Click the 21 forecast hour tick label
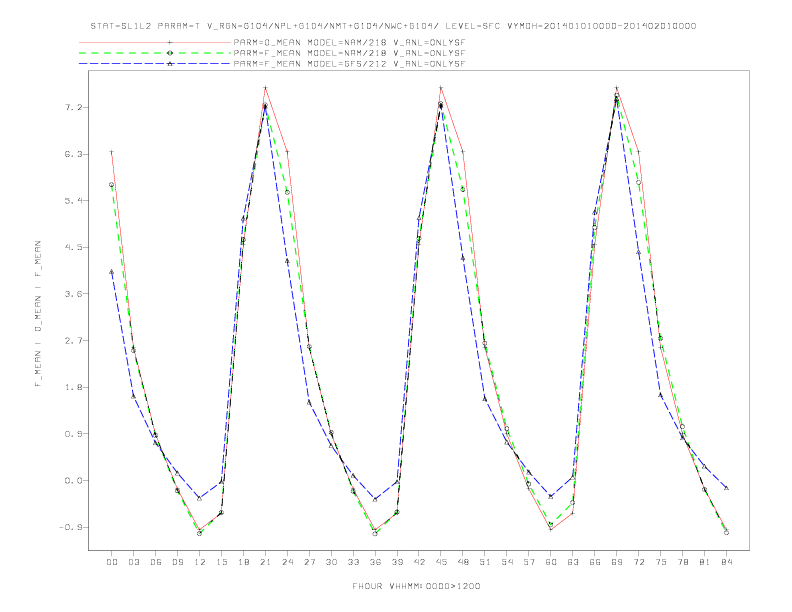The width and height of the screenshot is (792, 612). pyautogui.click(x=265, y=562)
